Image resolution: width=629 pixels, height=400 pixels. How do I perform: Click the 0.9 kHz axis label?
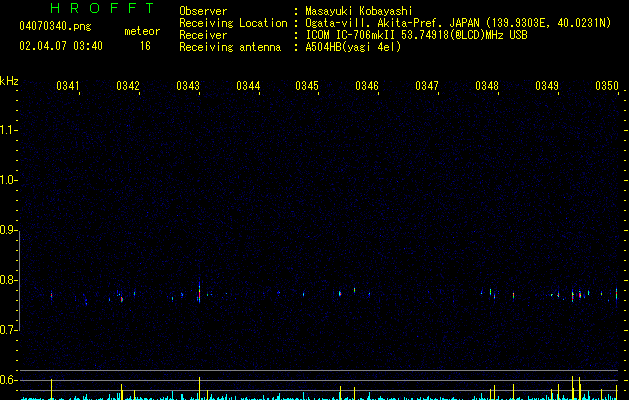coord(8,230)
